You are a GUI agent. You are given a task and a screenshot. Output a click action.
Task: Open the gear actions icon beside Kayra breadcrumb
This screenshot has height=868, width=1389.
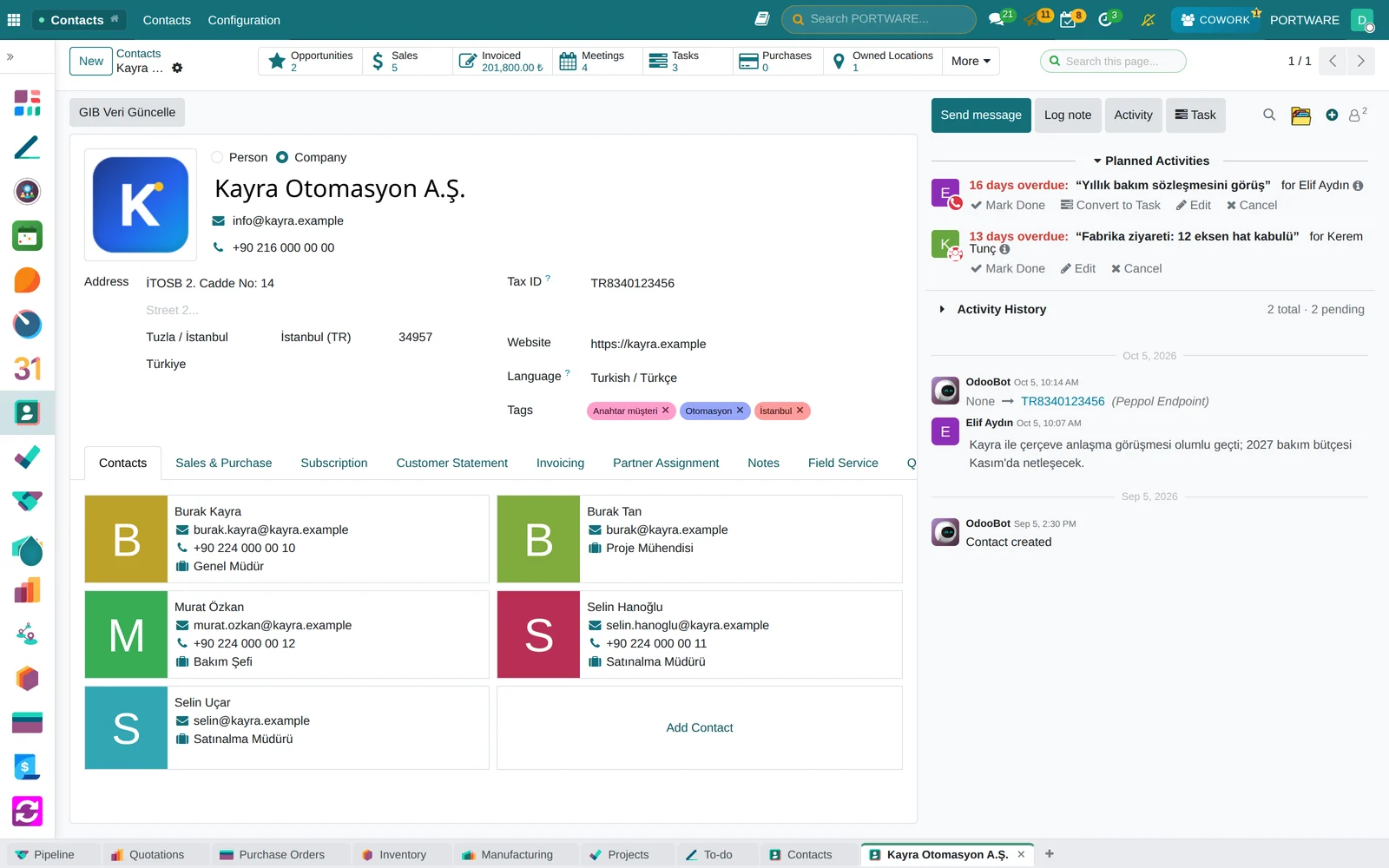pos(177,68)
